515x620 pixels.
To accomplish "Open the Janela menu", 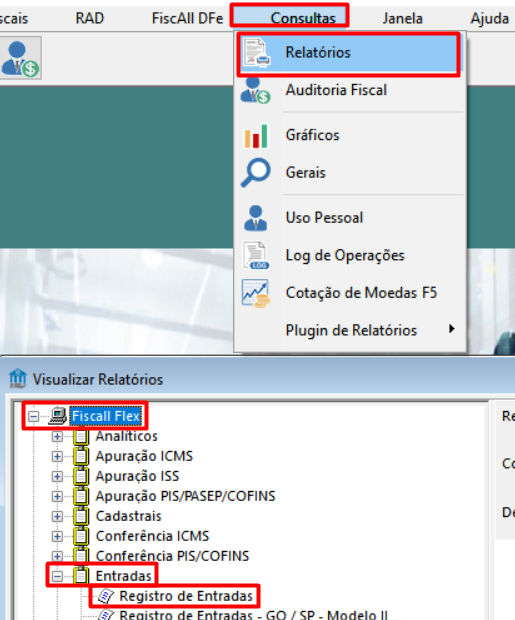I will (403, 18).
